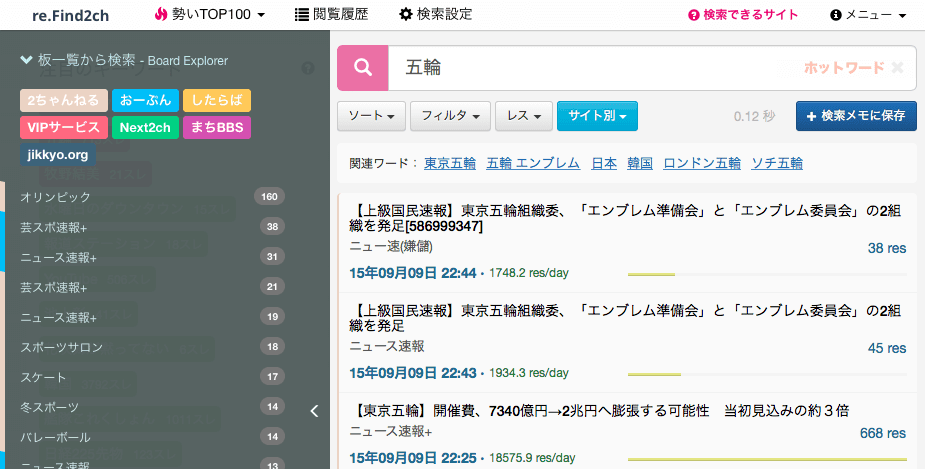Click related word 五輪 エンブレム

533,163
